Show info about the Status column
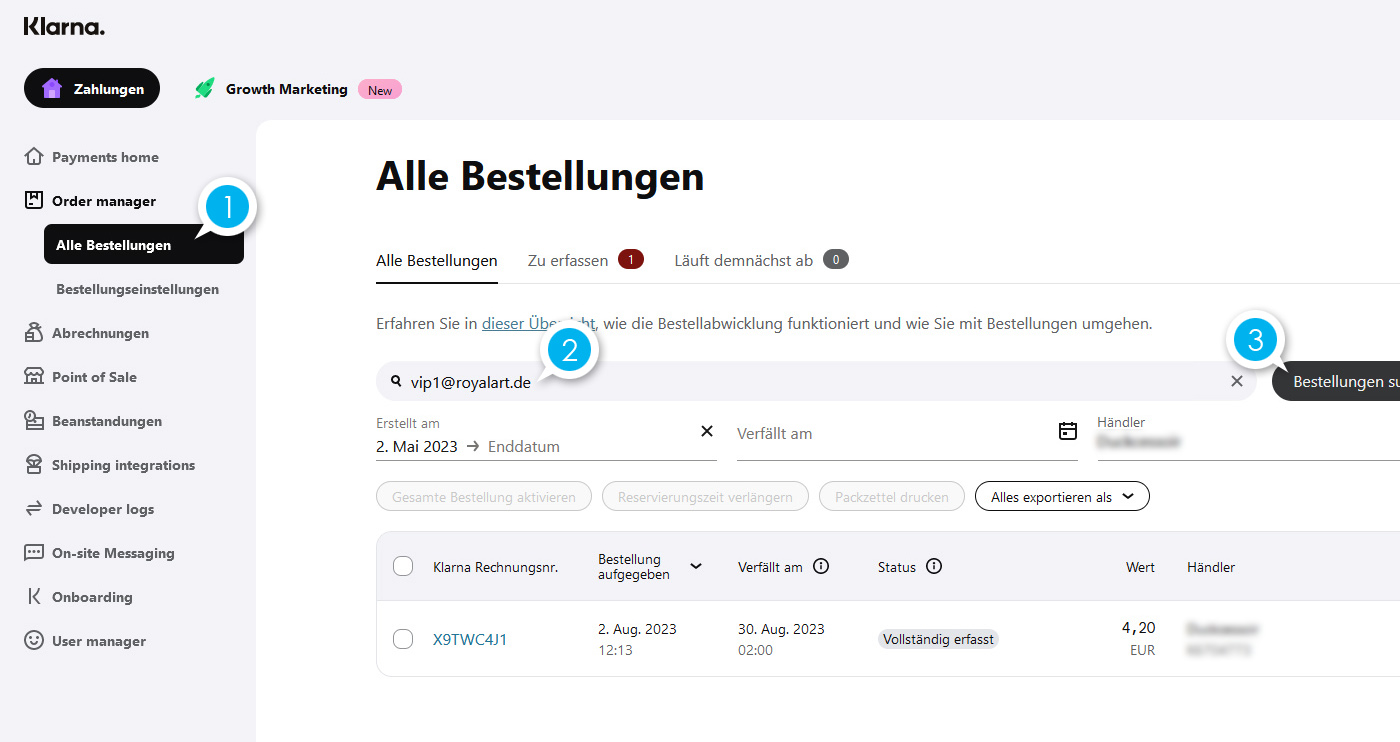 click(x=935, y=566)
